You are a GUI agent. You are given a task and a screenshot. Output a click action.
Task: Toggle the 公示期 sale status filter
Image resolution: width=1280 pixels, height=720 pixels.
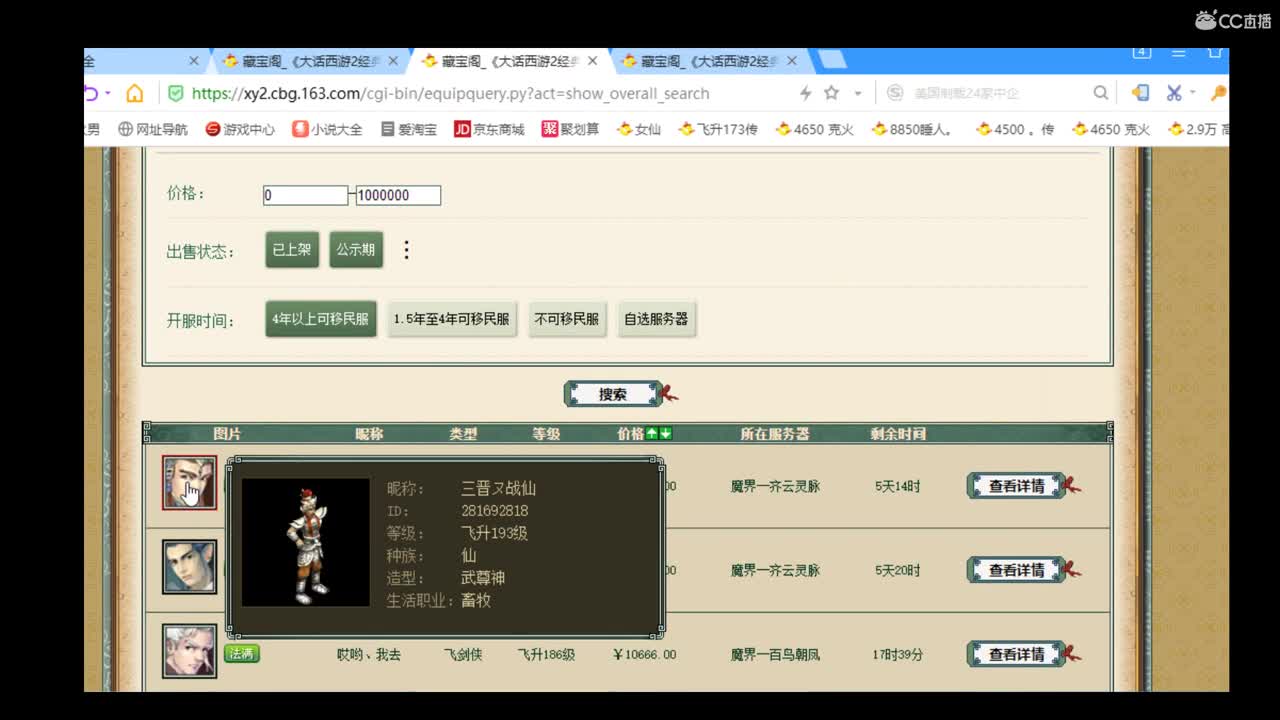coord(355,250)
